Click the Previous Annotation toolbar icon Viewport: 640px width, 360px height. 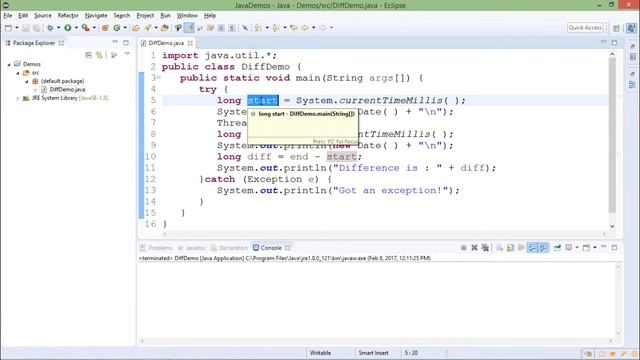point(276,28)
